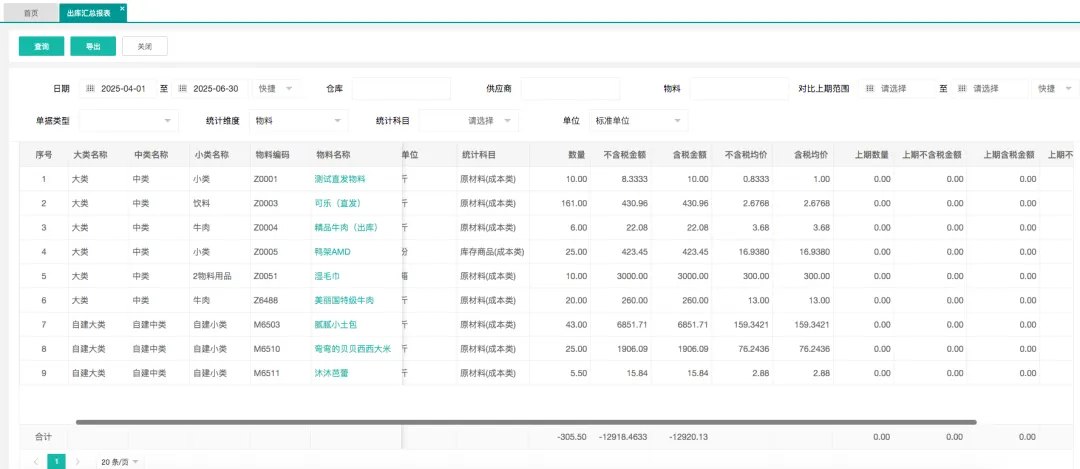
Task: Open the 统计维度 dropdown showing 物料
Action: tap(297, 121)
